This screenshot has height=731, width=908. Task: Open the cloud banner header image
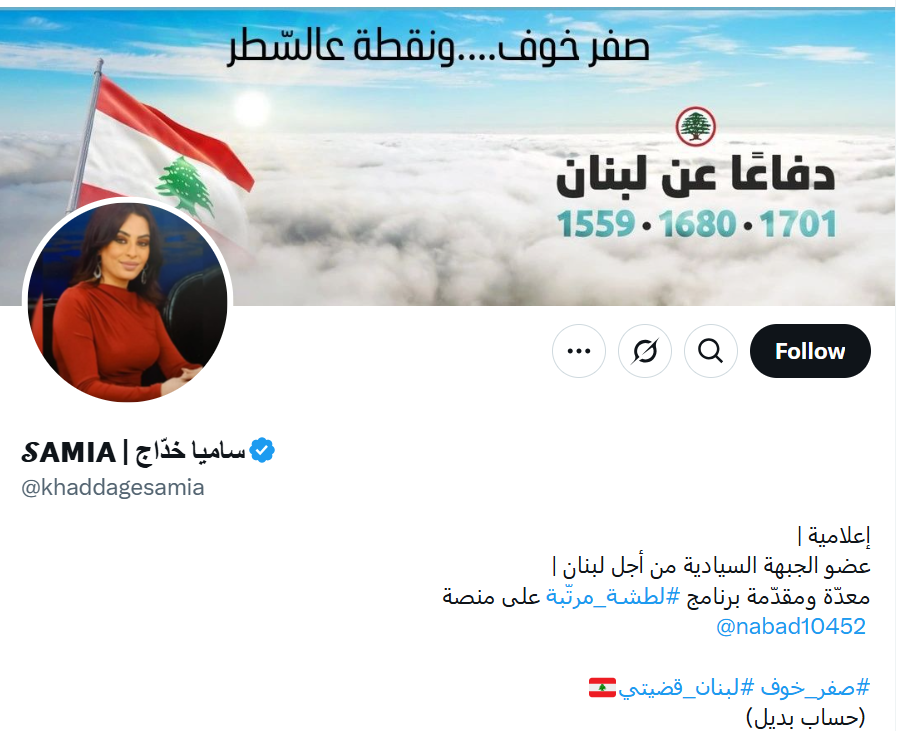[x=447, y=156]
